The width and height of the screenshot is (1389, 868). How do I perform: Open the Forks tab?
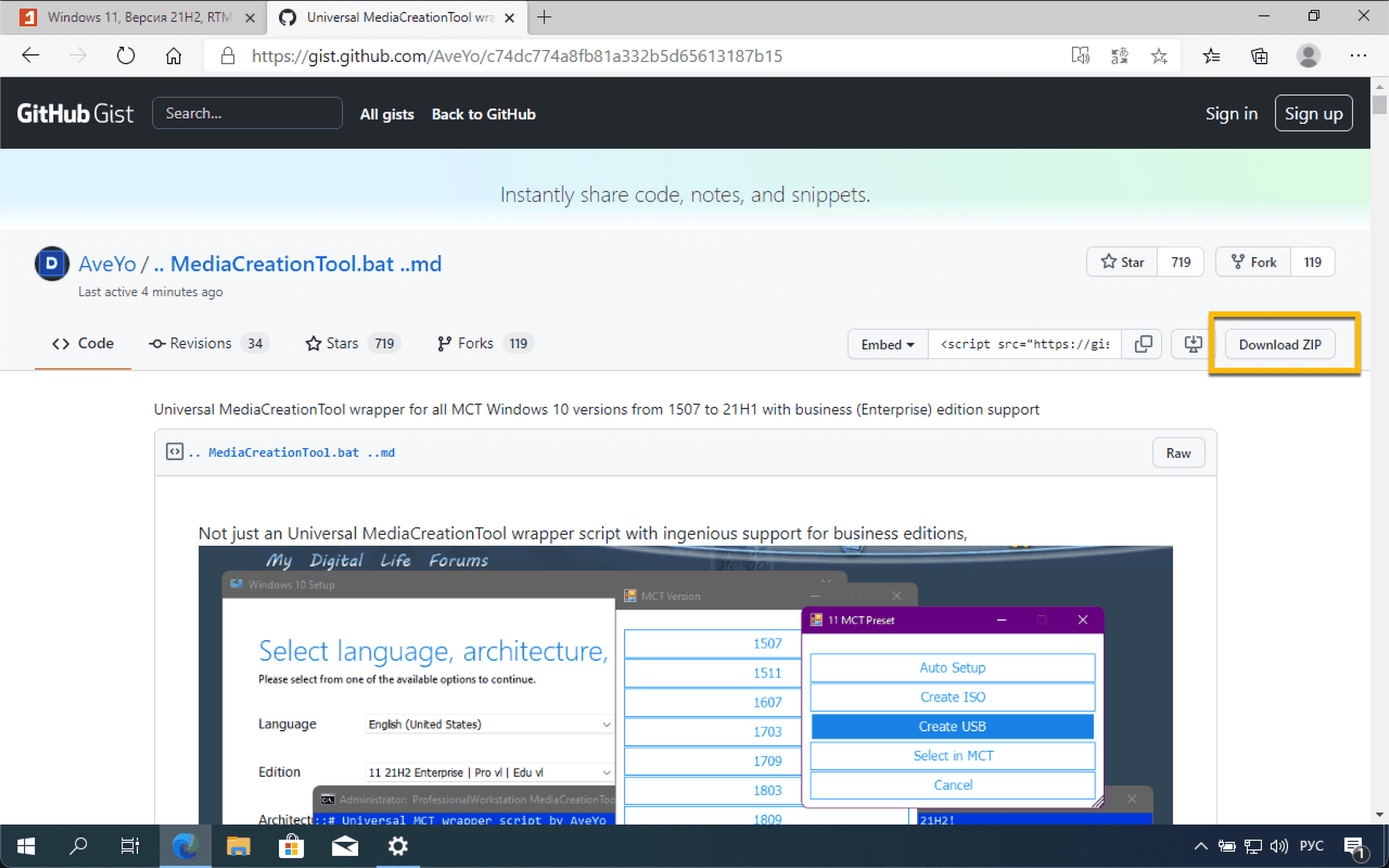pyautogui.click(x=485, y=343)
